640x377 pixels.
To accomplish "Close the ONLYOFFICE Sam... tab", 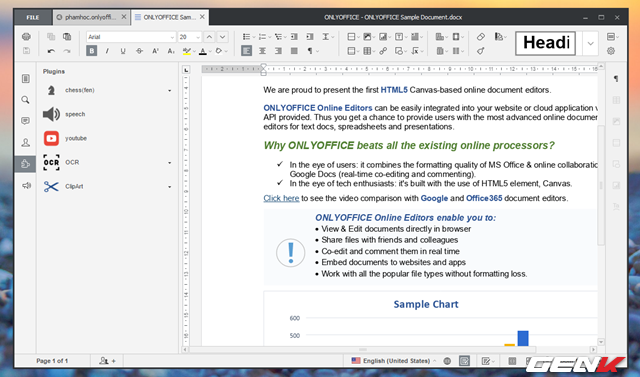I will click(x=202, y=17).
